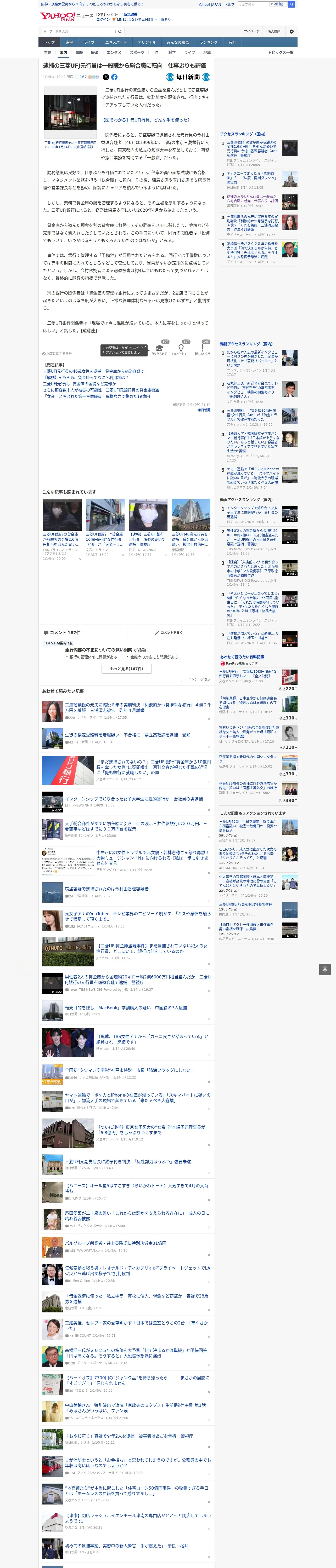Screen dimensions: 336x1568
Task: Open paid article "貸金庫10億円窃盗"女性行員を直撃
Action: click(x=248, y=674)
